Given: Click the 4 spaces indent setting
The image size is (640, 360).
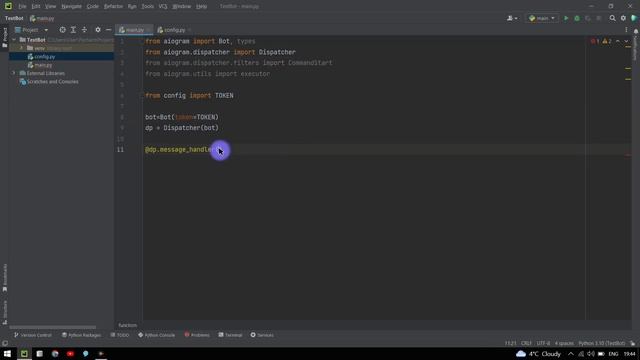Looking at the screenshot, I should pyautogui.click(x=564, y=343).
